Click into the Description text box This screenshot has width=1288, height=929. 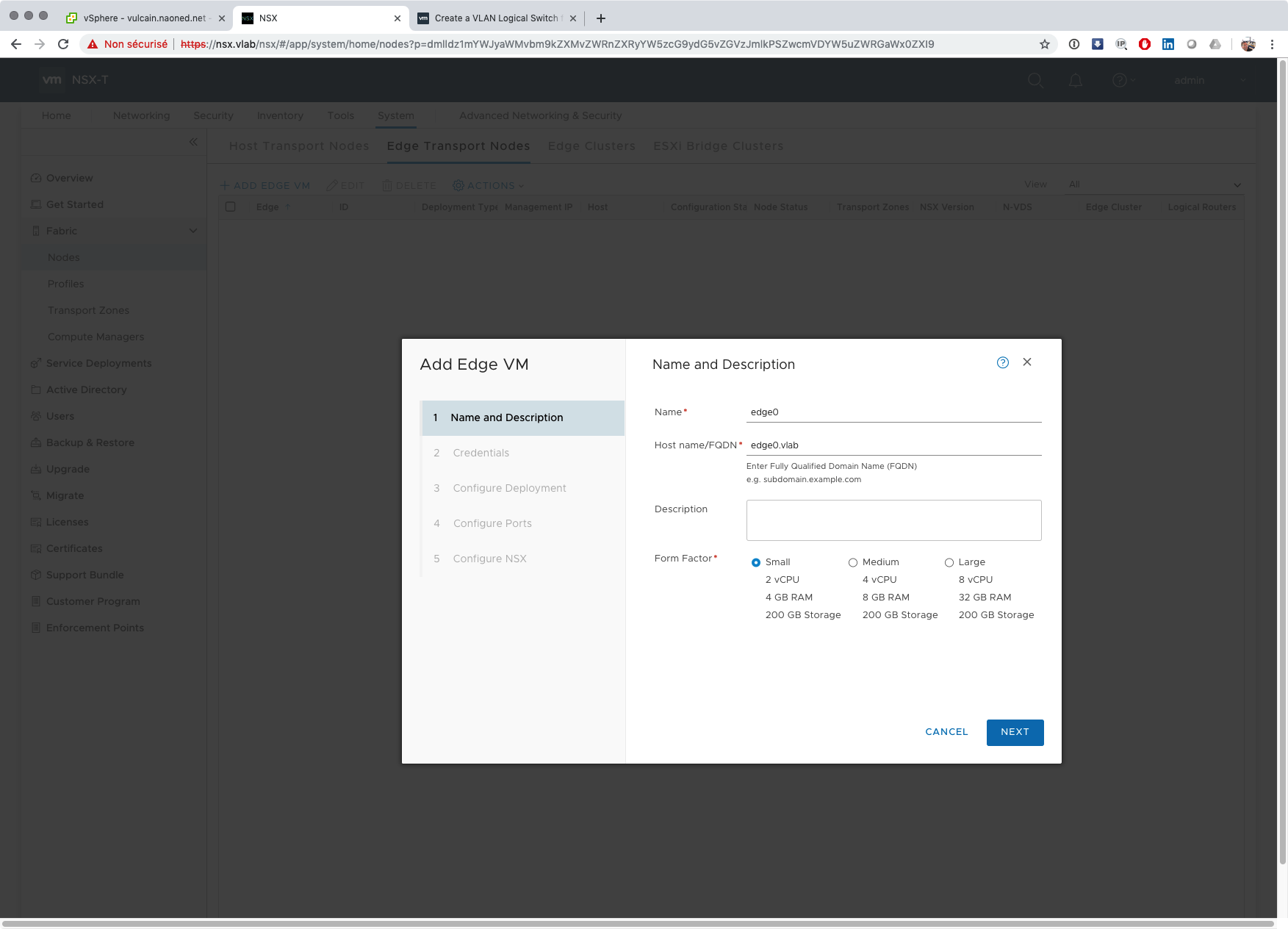click(x=893, y=520)
